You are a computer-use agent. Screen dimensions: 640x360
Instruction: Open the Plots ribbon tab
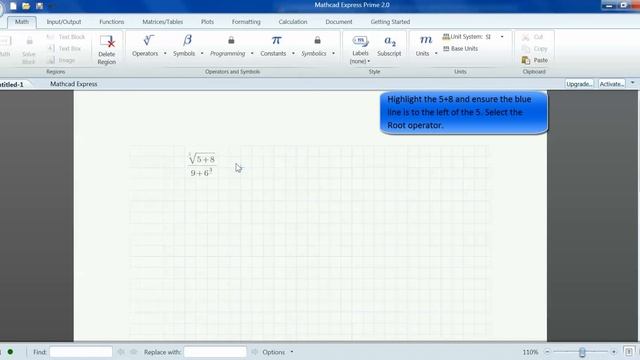pyautogui.click(x=207, y=22)
